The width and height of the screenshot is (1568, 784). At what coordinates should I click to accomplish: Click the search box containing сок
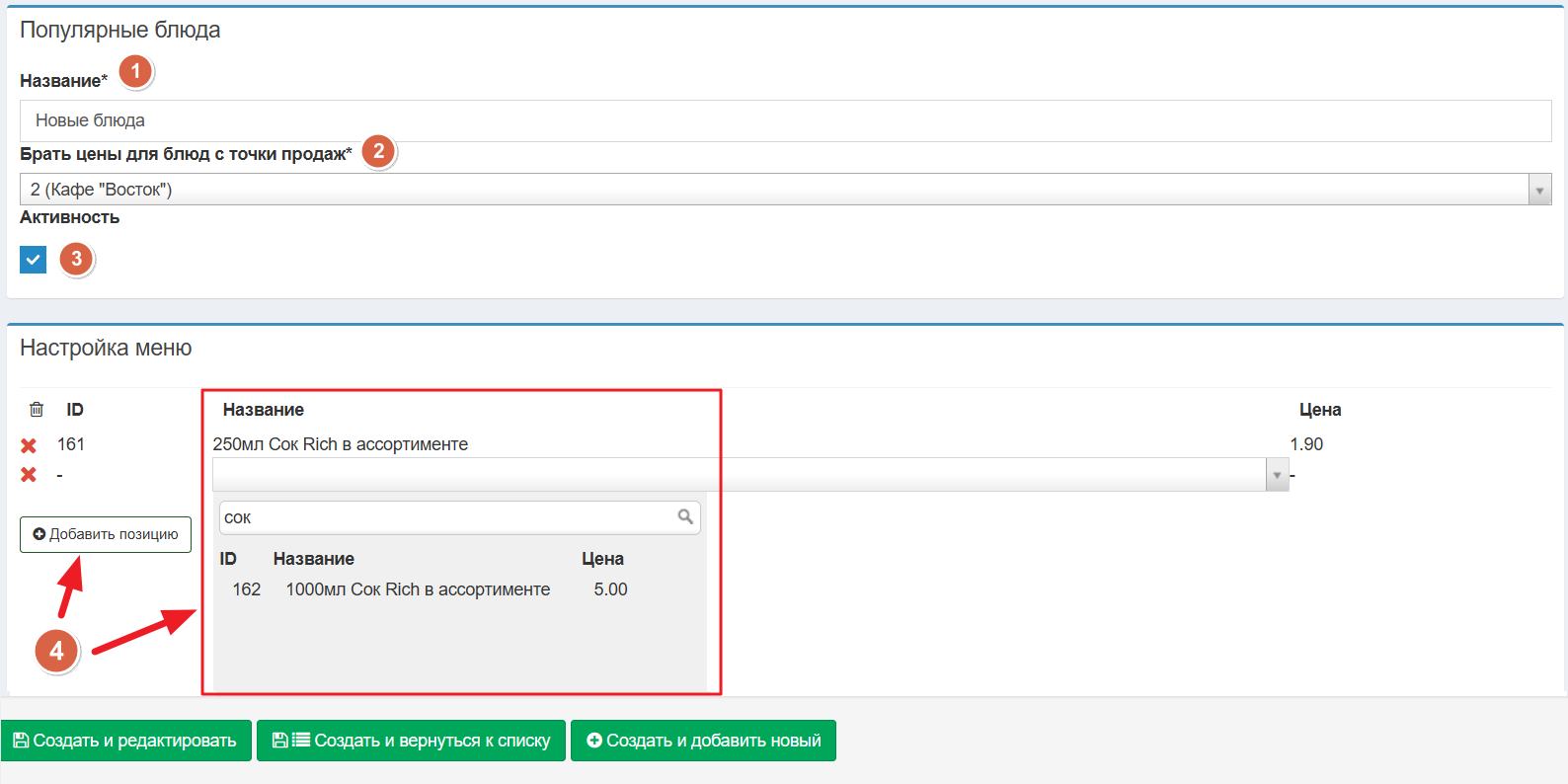point(459,517)
